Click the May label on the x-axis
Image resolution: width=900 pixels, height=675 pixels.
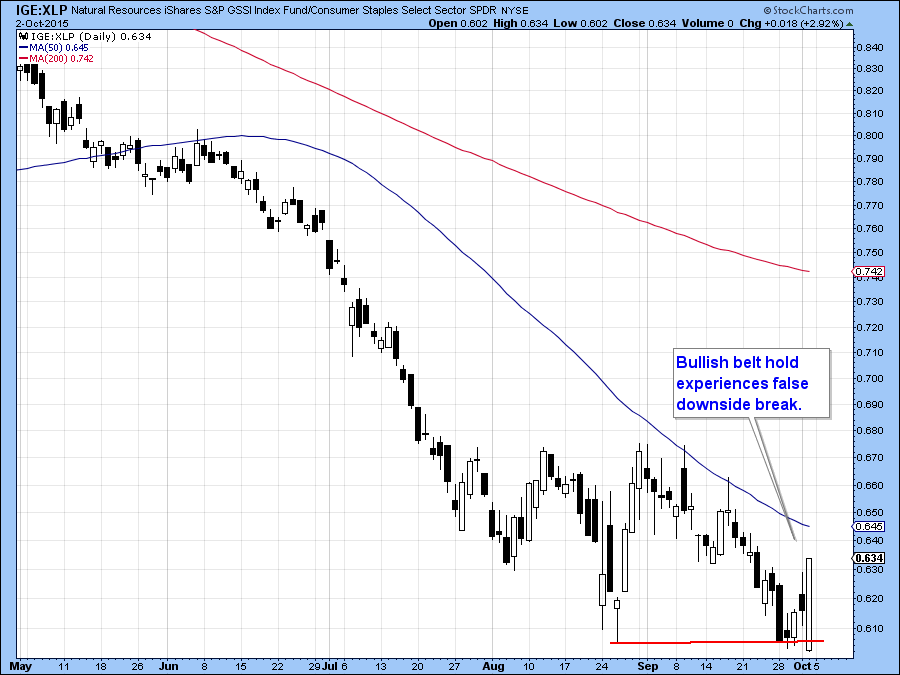pos(21,666)
